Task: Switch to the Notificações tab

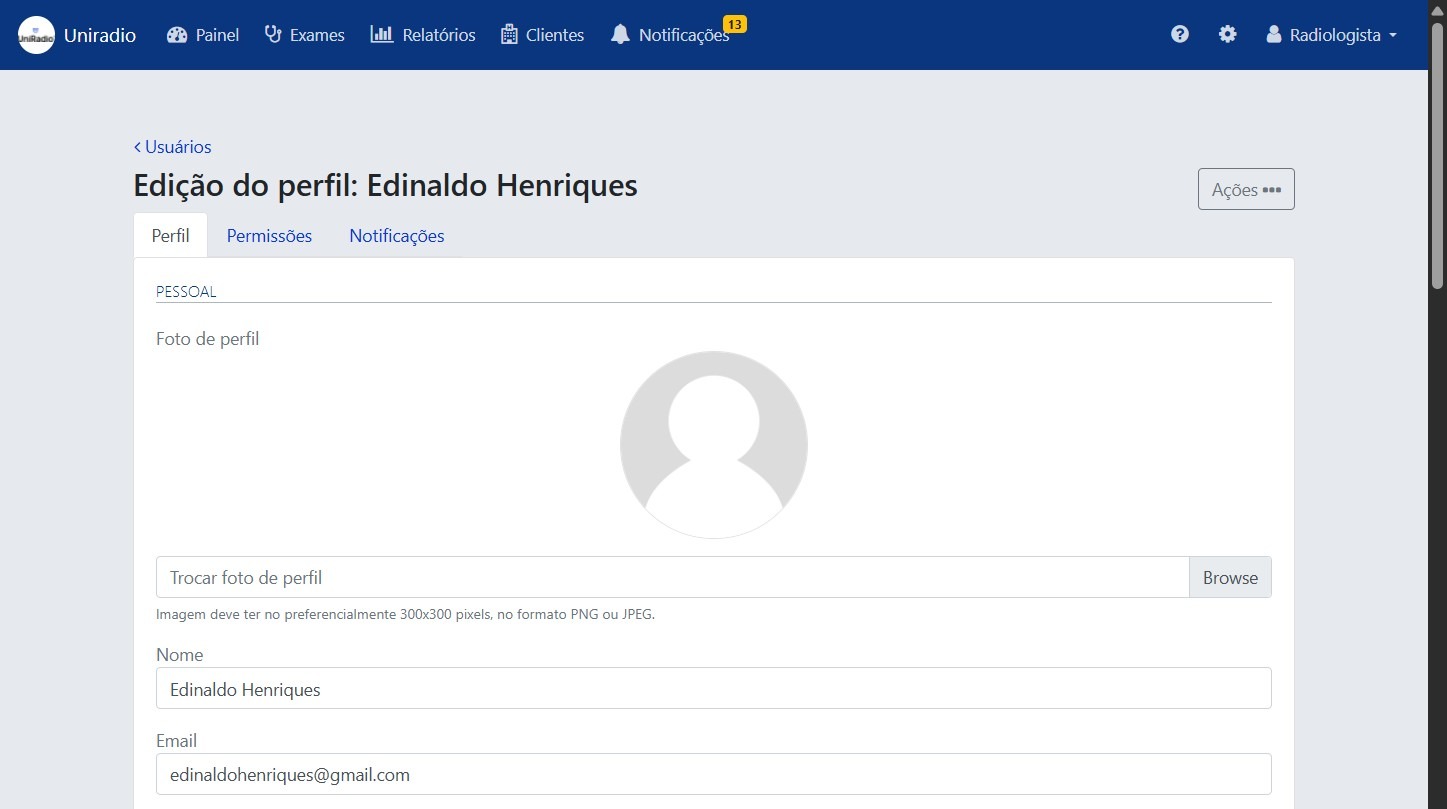Action: point(396,235)
